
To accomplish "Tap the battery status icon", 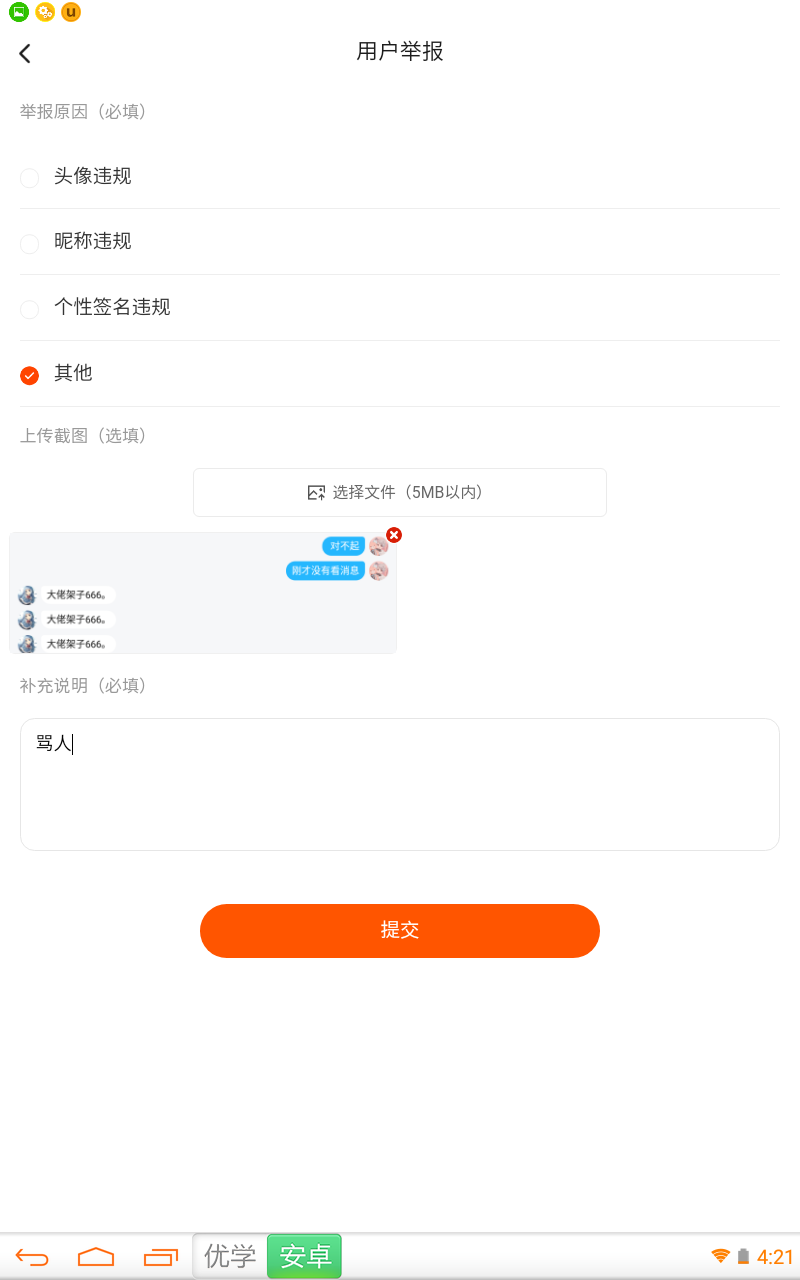I will tap(743, 1256).
